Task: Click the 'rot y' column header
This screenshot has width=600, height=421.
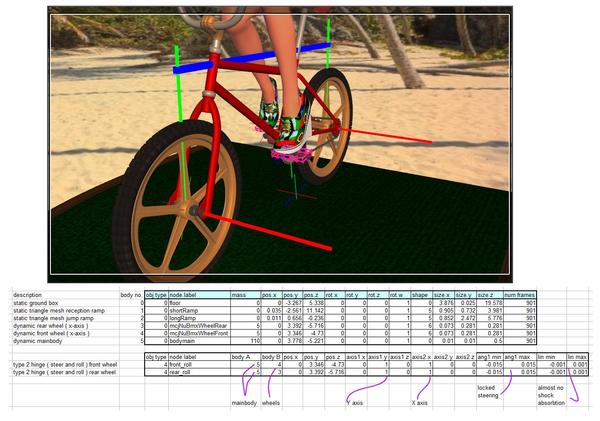Action: tap(356, 295)
